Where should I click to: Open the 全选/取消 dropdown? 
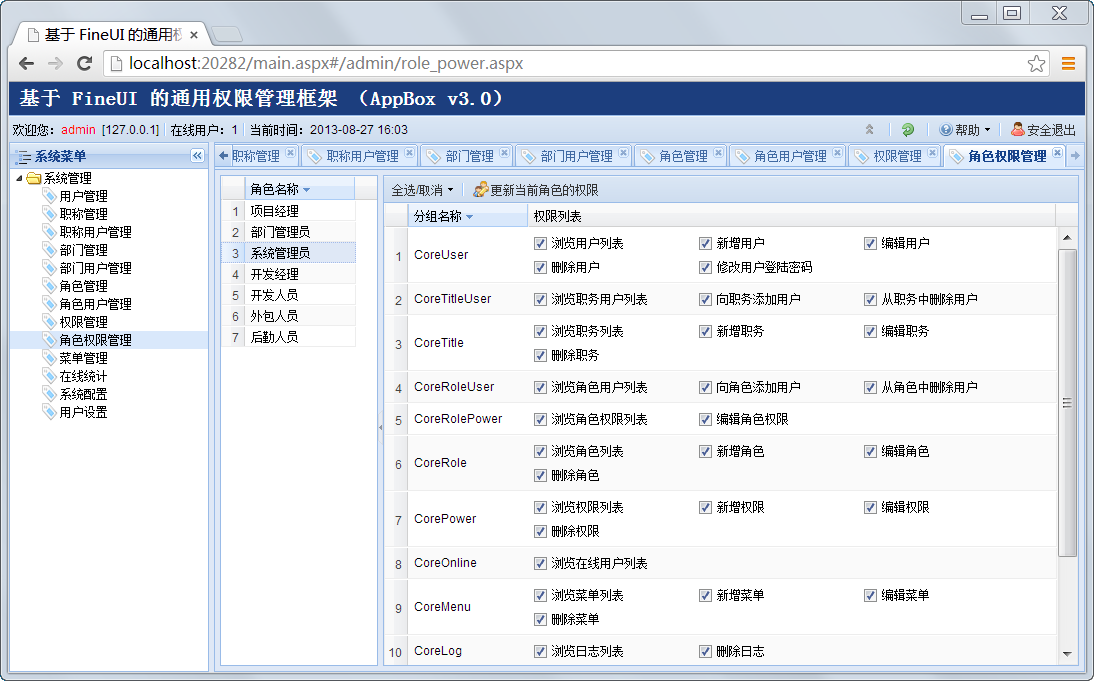(422, 190)
